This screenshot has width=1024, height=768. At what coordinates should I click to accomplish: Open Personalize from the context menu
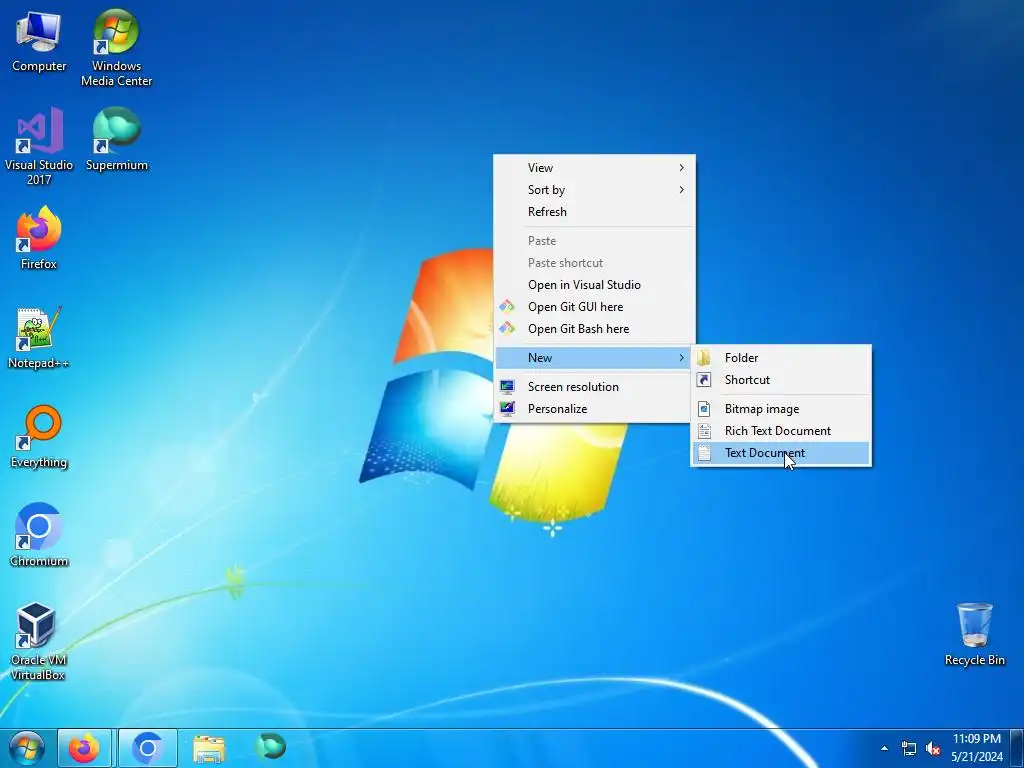pos(594,409)
